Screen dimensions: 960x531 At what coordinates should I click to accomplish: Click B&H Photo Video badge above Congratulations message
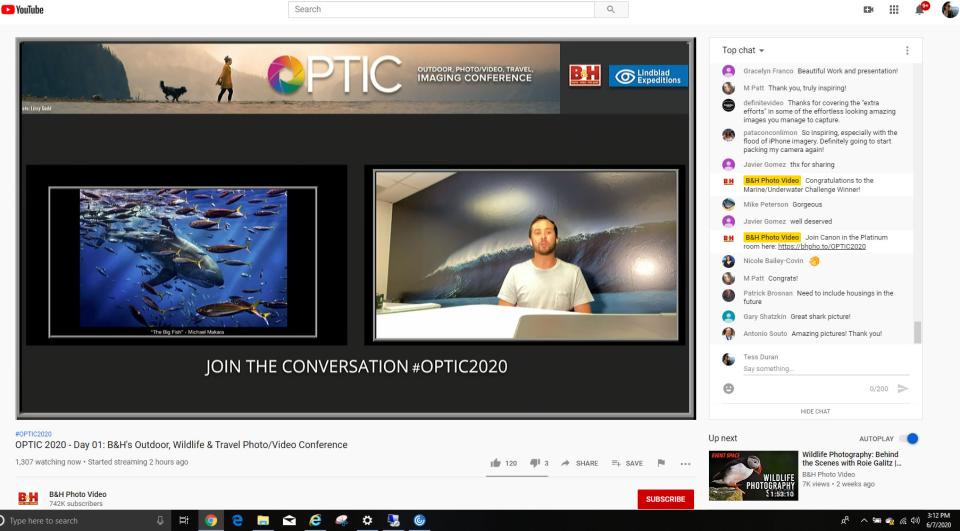[771, 181]
